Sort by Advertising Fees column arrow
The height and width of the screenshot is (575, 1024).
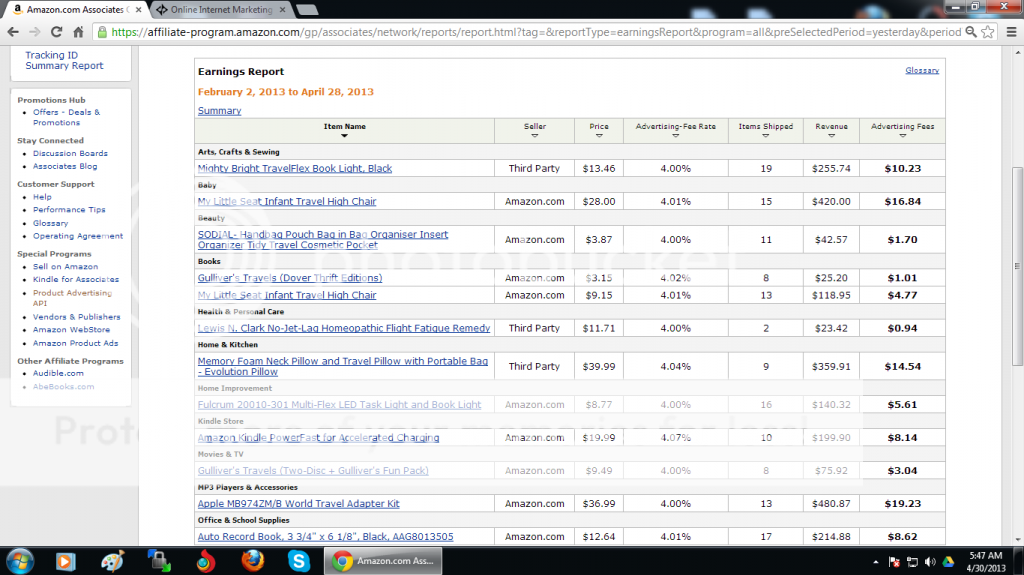[903, 136]
